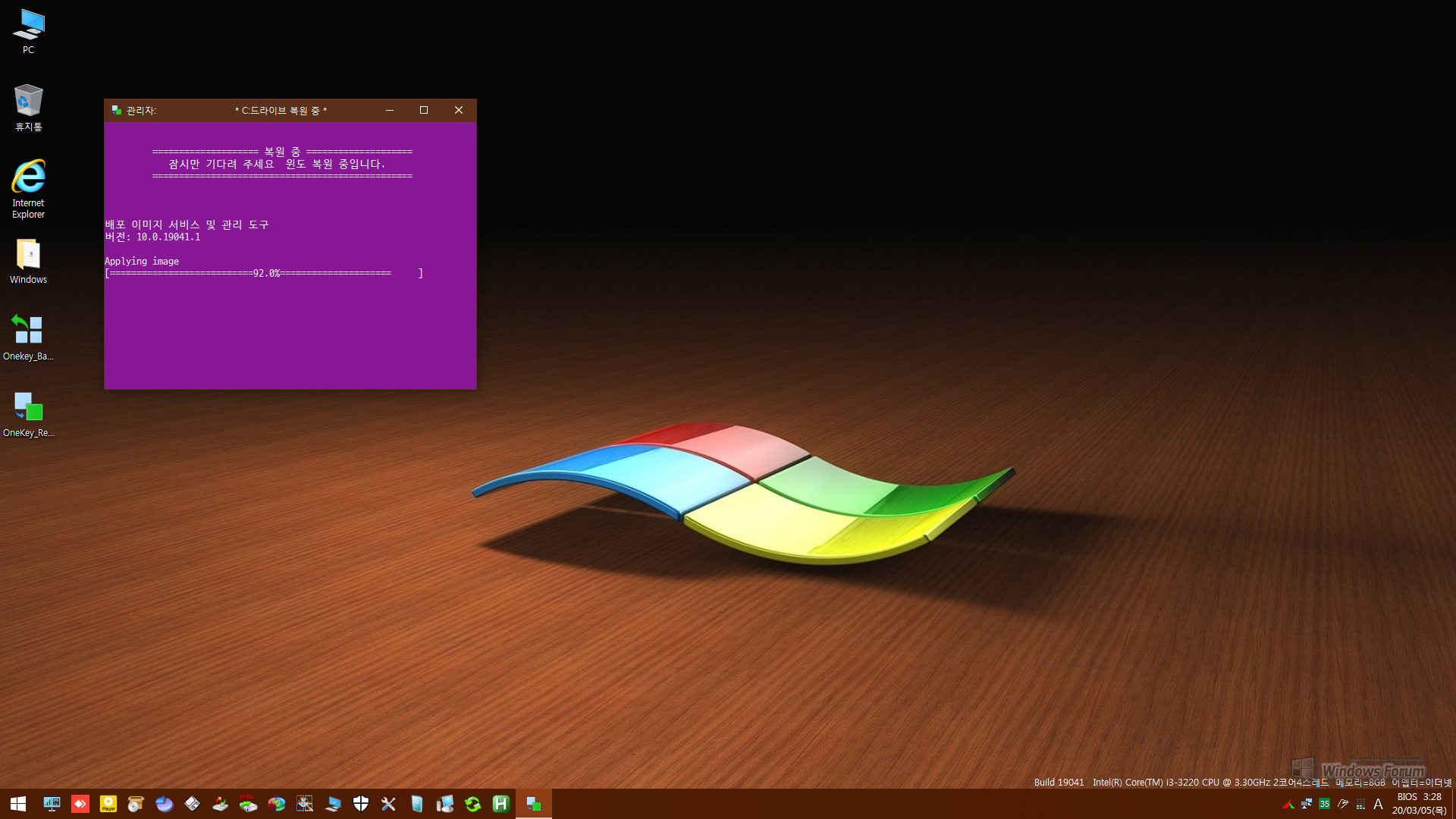Image resolution: width=1456 pixels, height=819 pixels.
Task: Open the blue pie-chart partition icon
Action: click(x=165, y=804)
